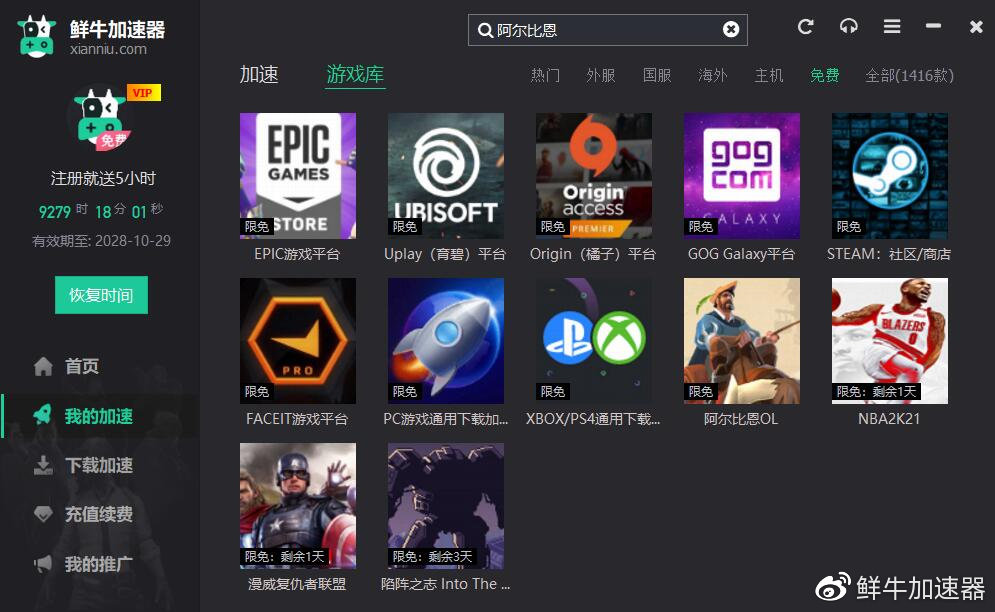This screenshot has width=995, height=612.
Task: Click the Xianniu cow logo
Action: (37, 36)
